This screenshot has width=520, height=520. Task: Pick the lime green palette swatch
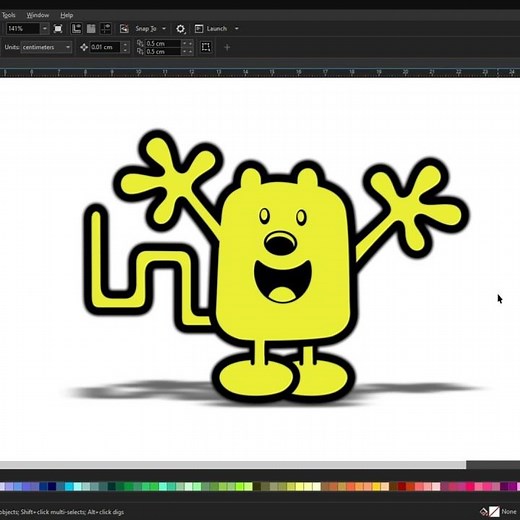(x=240, y=487)
